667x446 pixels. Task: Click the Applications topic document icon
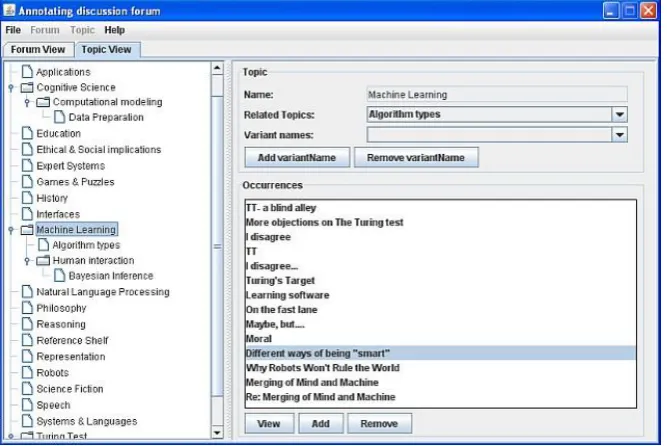coord(27,71)
